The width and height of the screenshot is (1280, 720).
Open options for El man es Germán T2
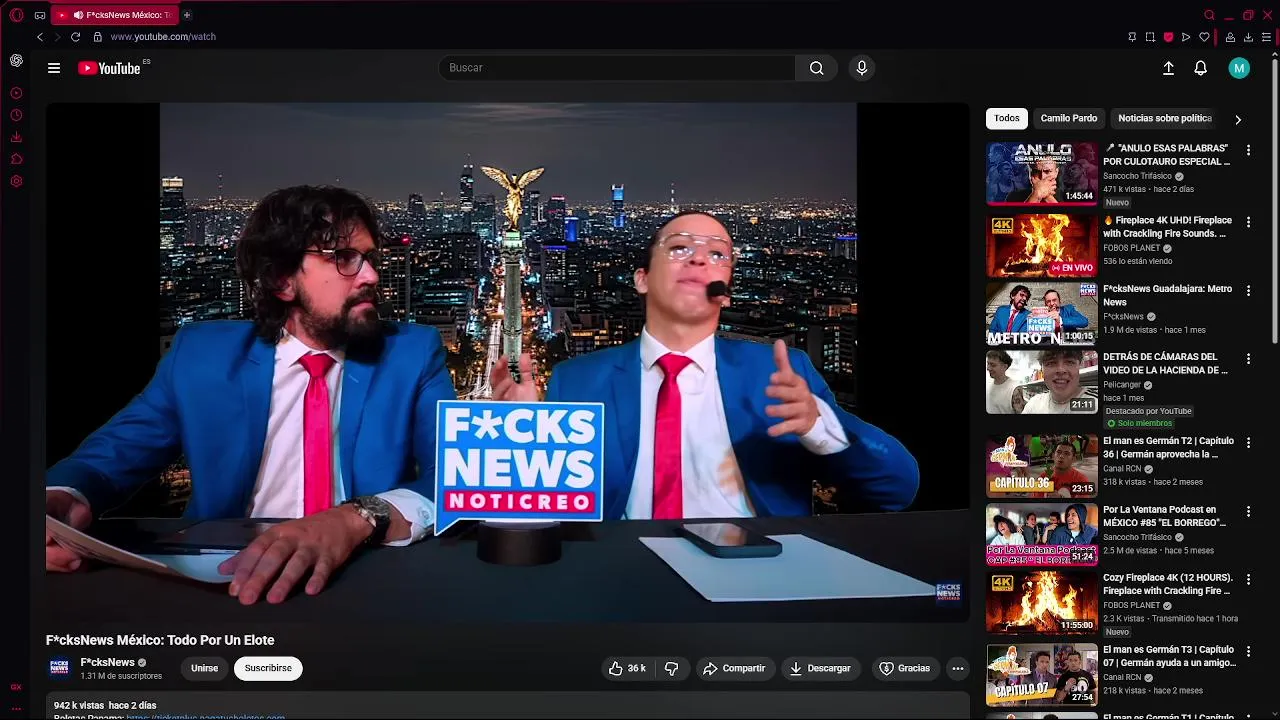click(1248, 442)
